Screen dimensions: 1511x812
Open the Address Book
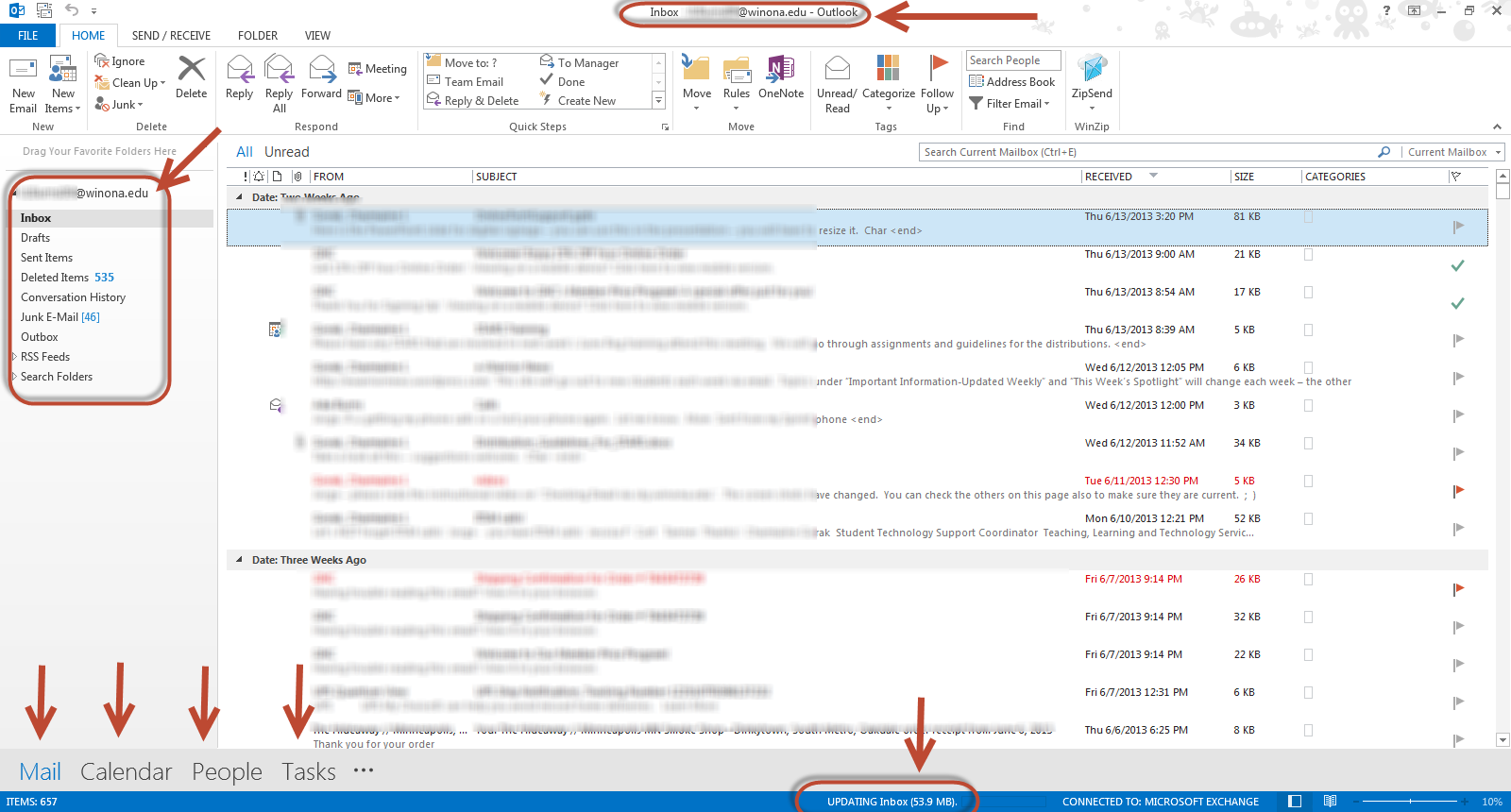tap(1012, 82)
